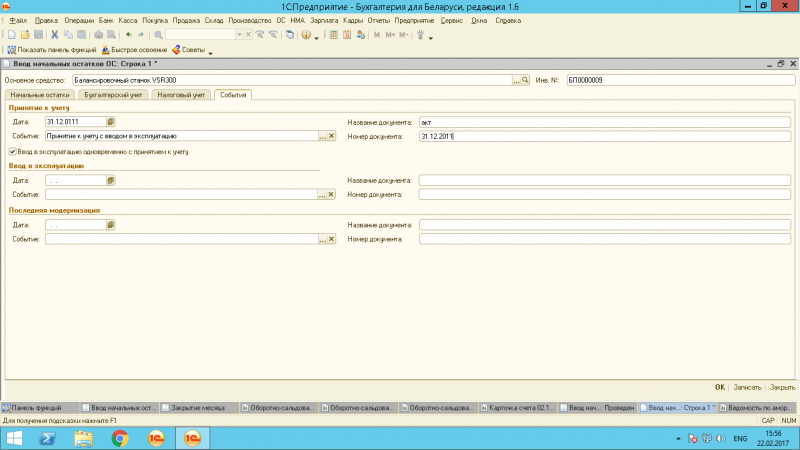The image size is (800, 450).
Task: Switch to Карточка счета 02.1 window tab
Action: [518, 408]
